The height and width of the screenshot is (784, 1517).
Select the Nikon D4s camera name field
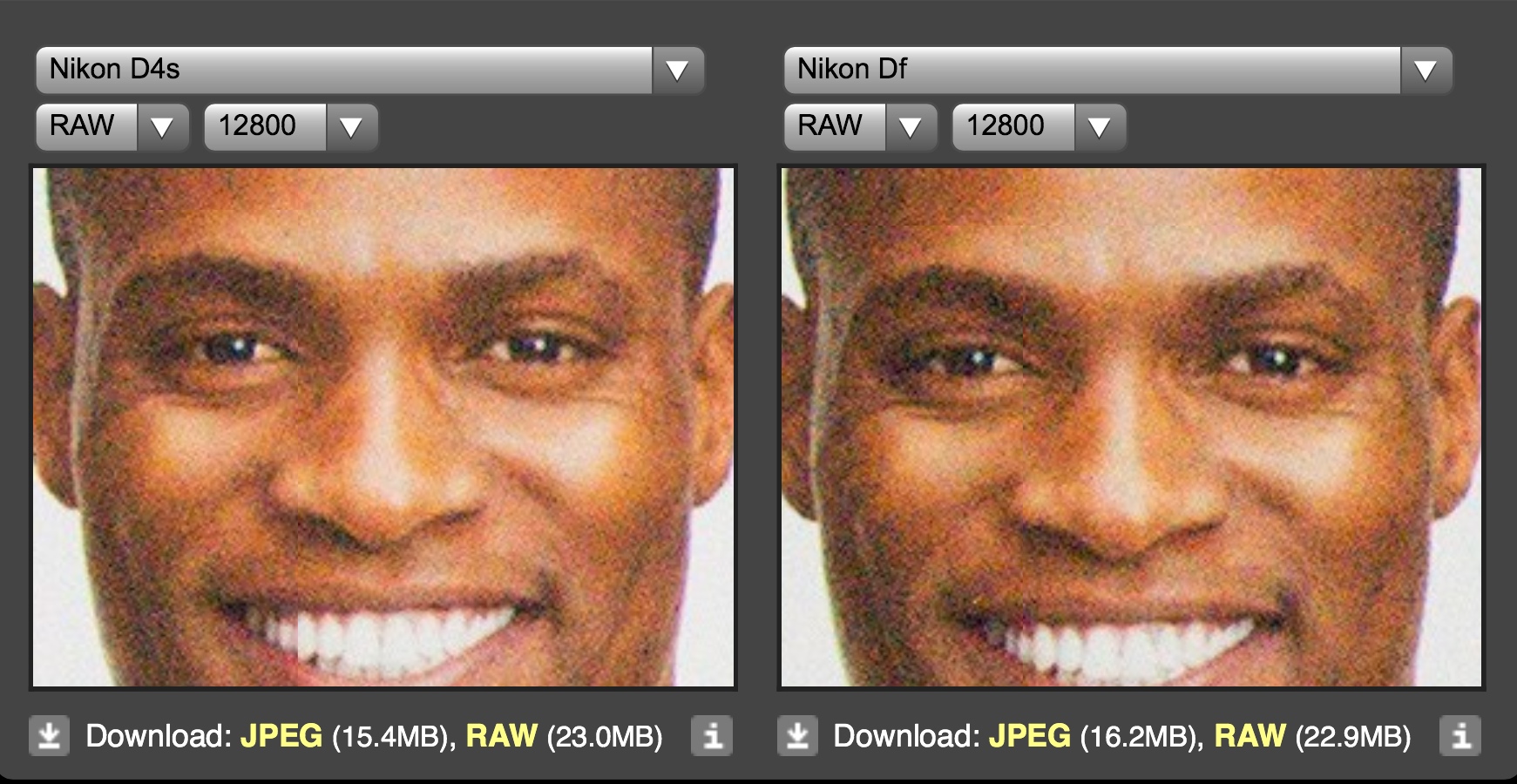(344, 71)
